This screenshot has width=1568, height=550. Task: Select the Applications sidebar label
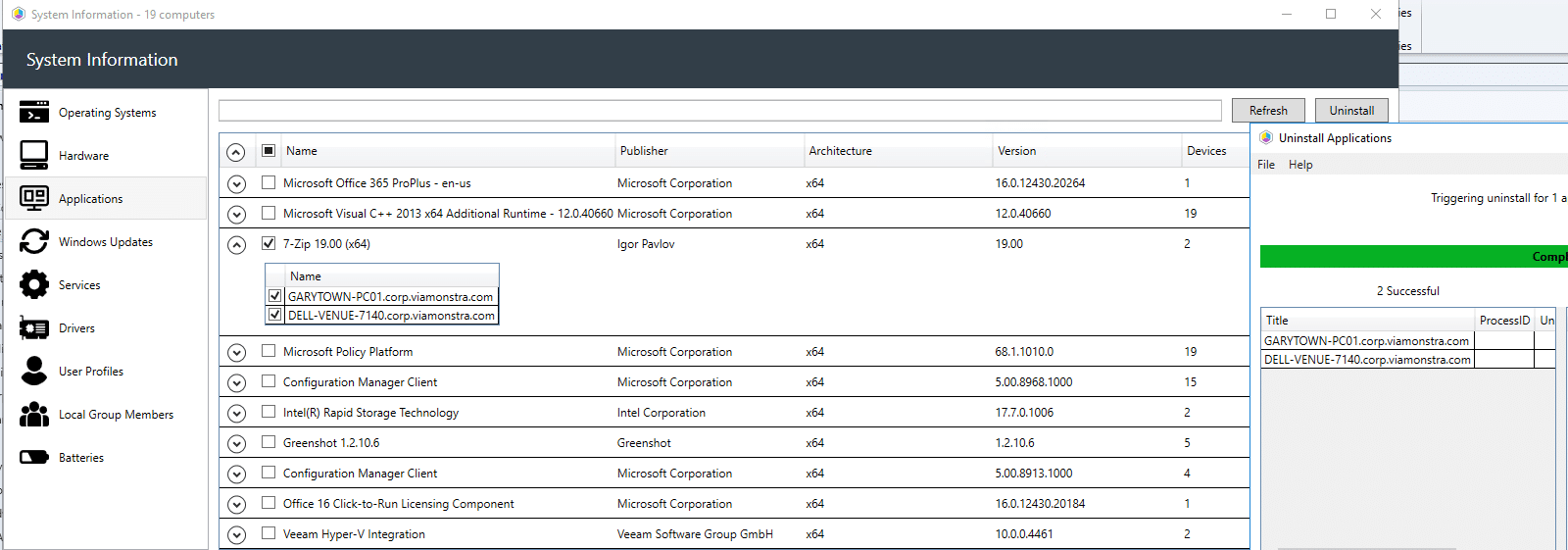tap(91, 199)
